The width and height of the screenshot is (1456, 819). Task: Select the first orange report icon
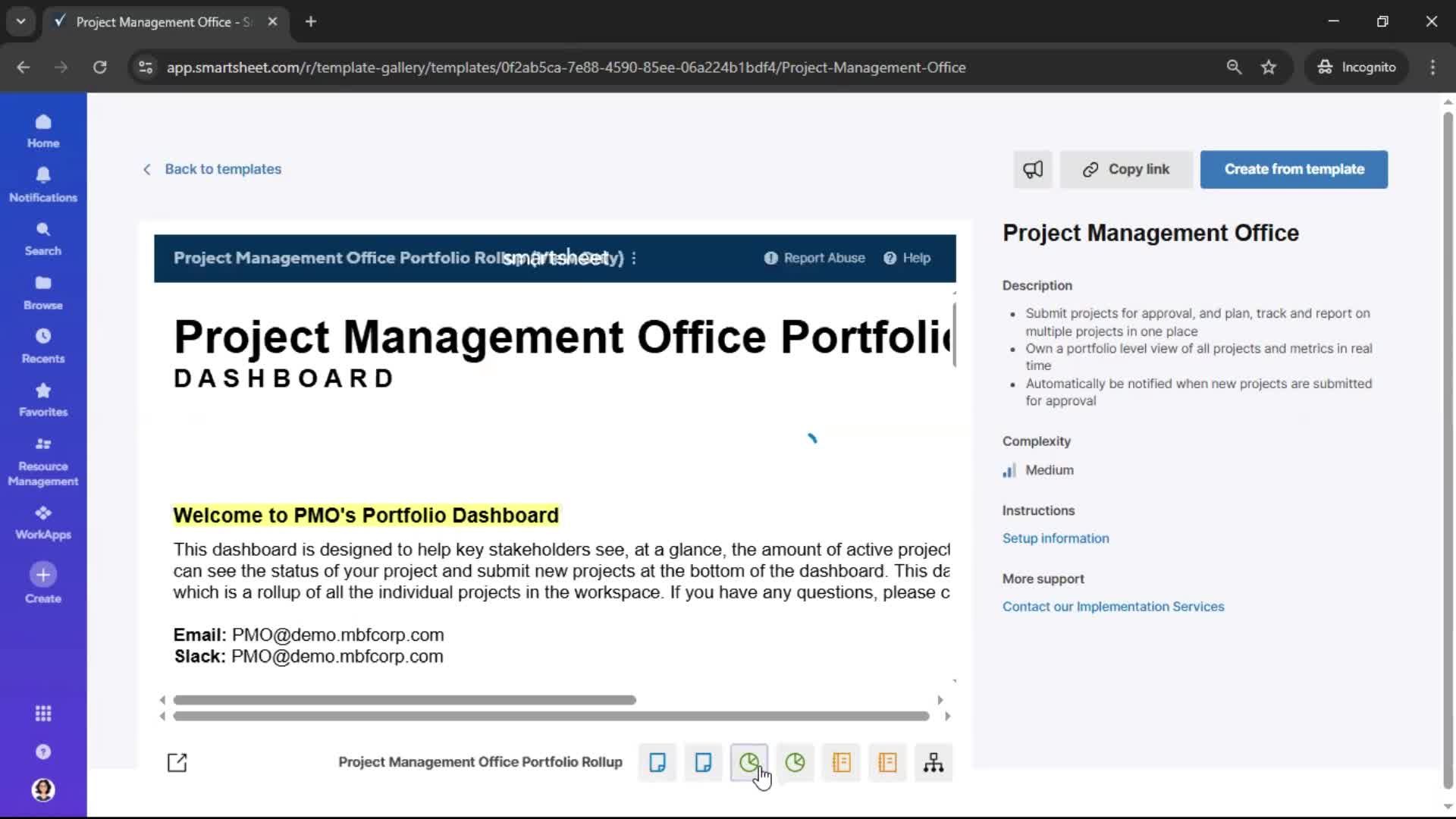point(841,762)
